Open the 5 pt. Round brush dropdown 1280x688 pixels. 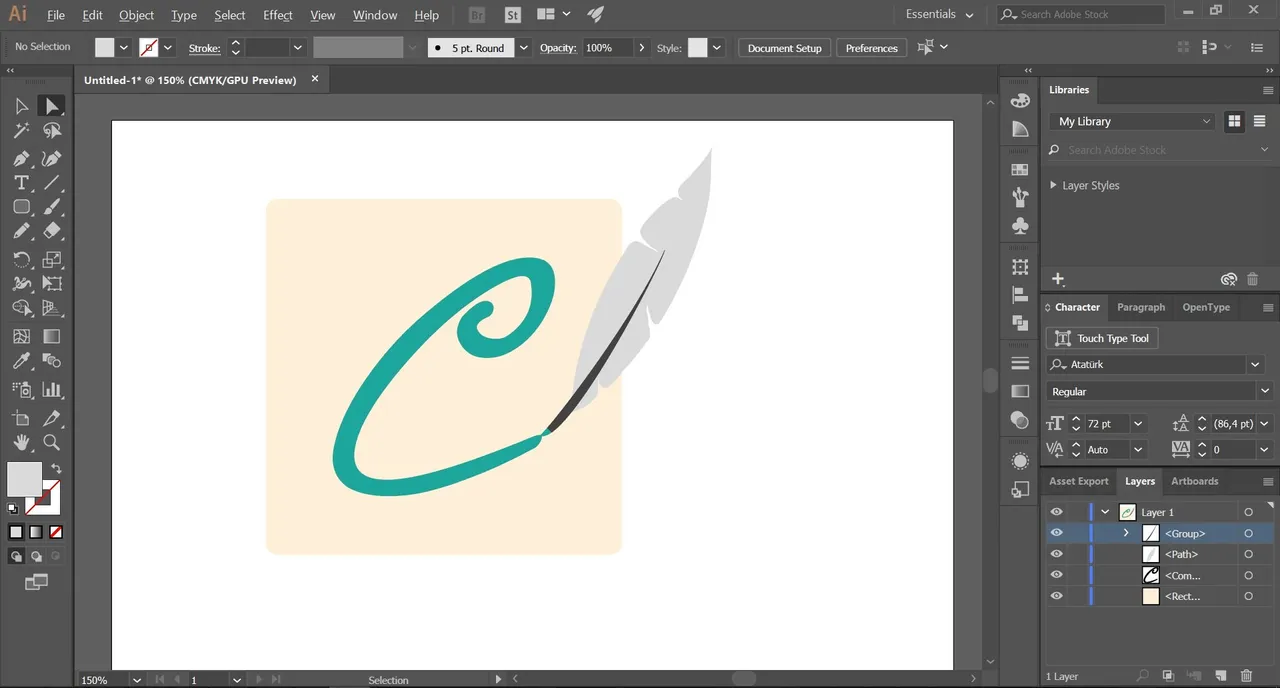523,47
